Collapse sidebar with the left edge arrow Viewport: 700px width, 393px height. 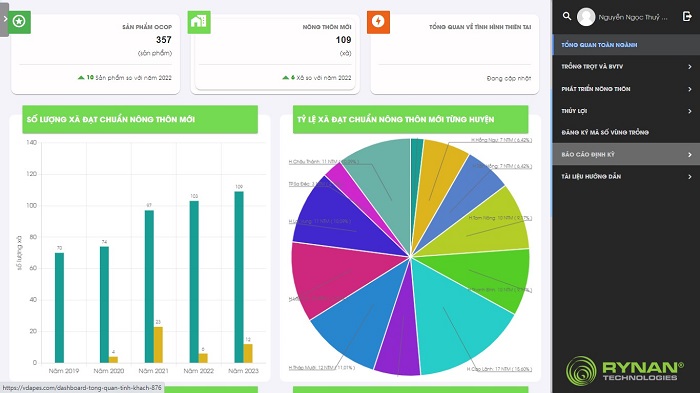(4, 19)
